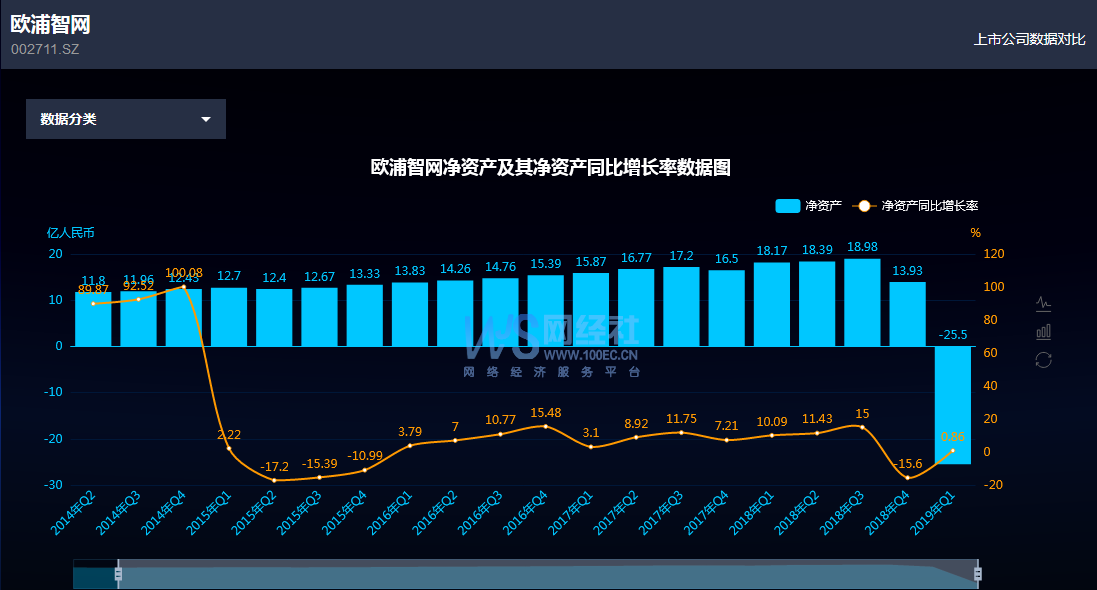The width and height of the screenshot is (1097, 590).
Task: Click the 10.77 growth-rate value label
Action: click(500, 420)
